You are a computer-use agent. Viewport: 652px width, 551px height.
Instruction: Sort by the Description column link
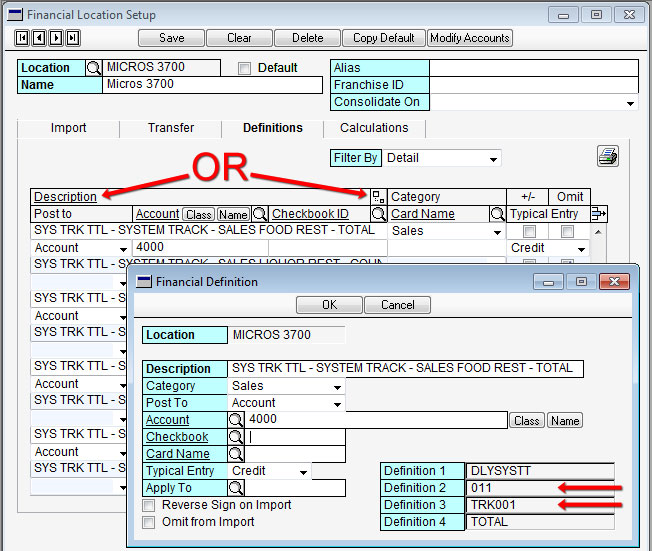(x=65, y=197)
